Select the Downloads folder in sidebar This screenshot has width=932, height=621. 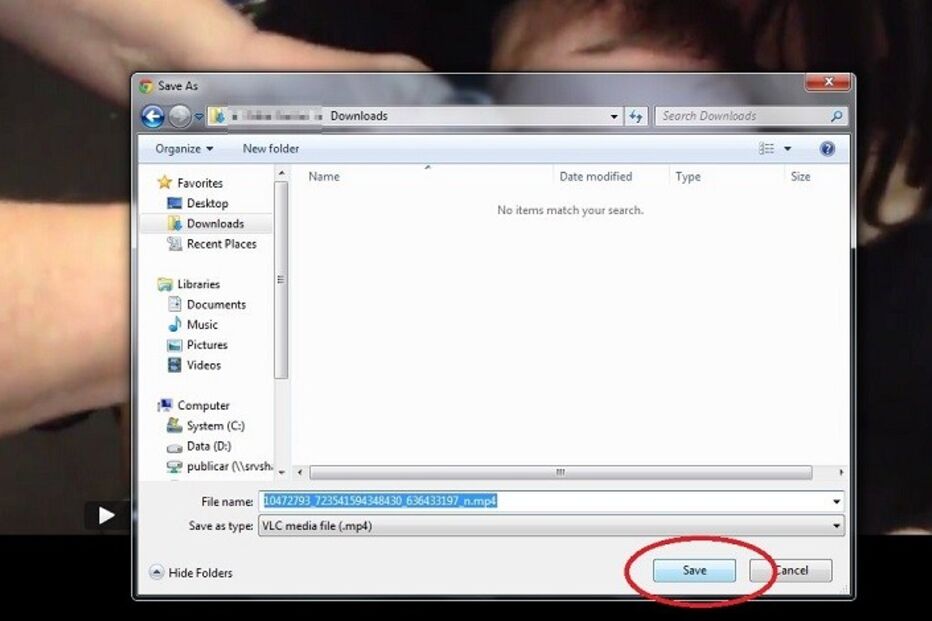pos(214,224)
